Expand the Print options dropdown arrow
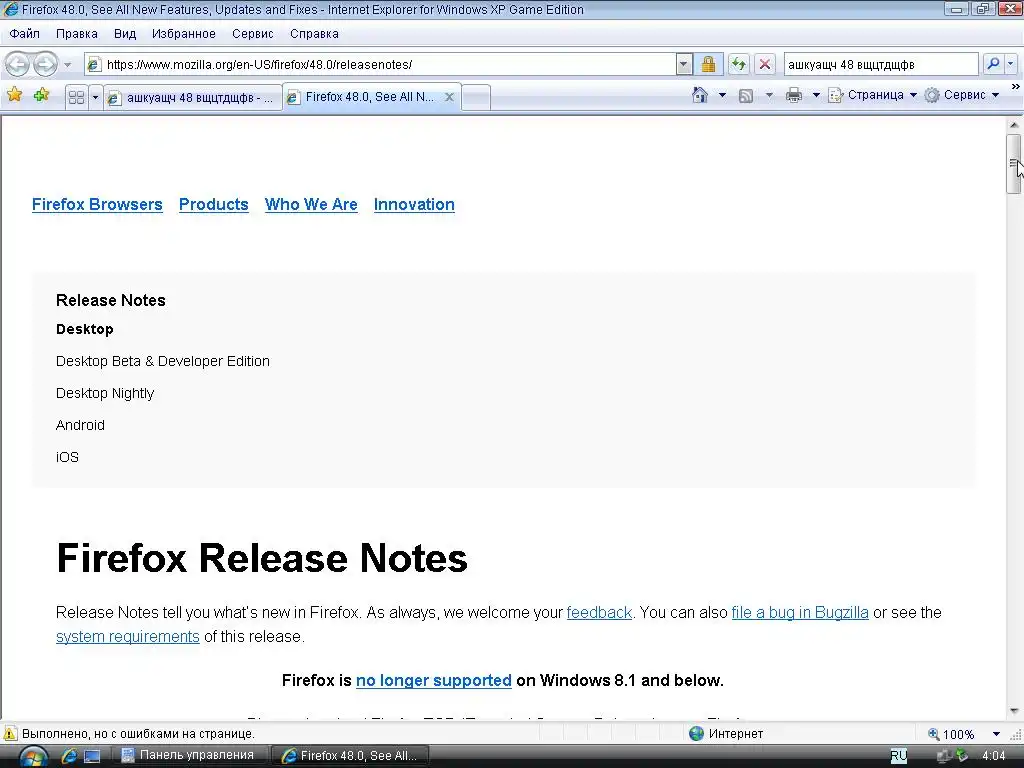 (x=816, y=95)
